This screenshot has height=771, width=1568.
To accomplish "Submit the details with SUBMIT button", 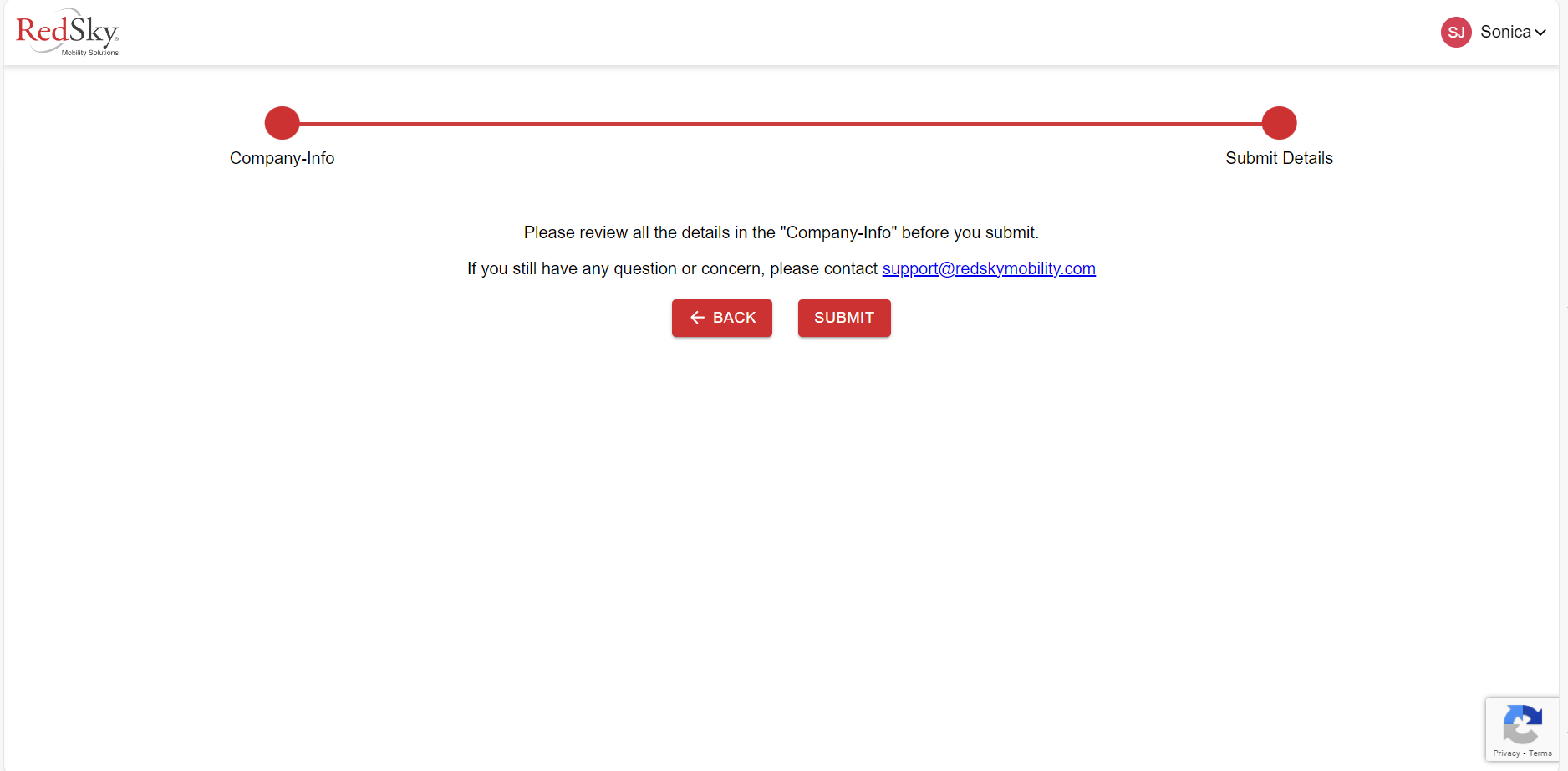I will 844,318.
